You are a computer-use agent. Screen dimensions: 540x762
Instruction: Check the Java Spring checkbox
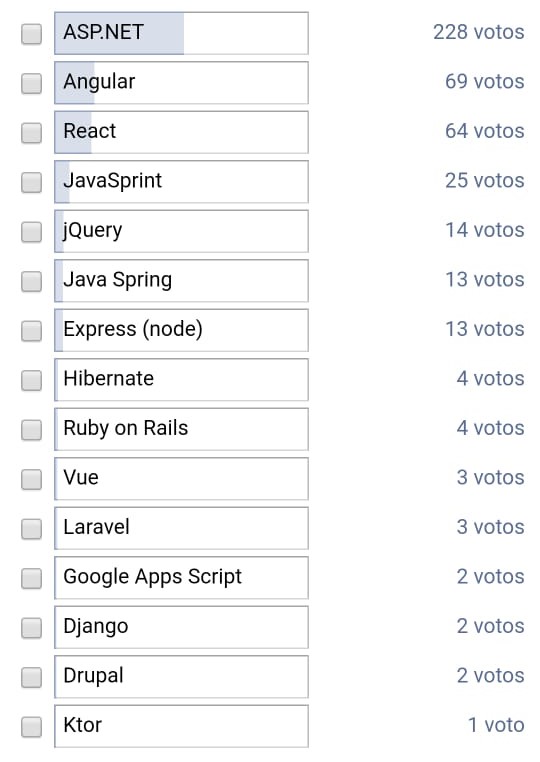[32, 281]
